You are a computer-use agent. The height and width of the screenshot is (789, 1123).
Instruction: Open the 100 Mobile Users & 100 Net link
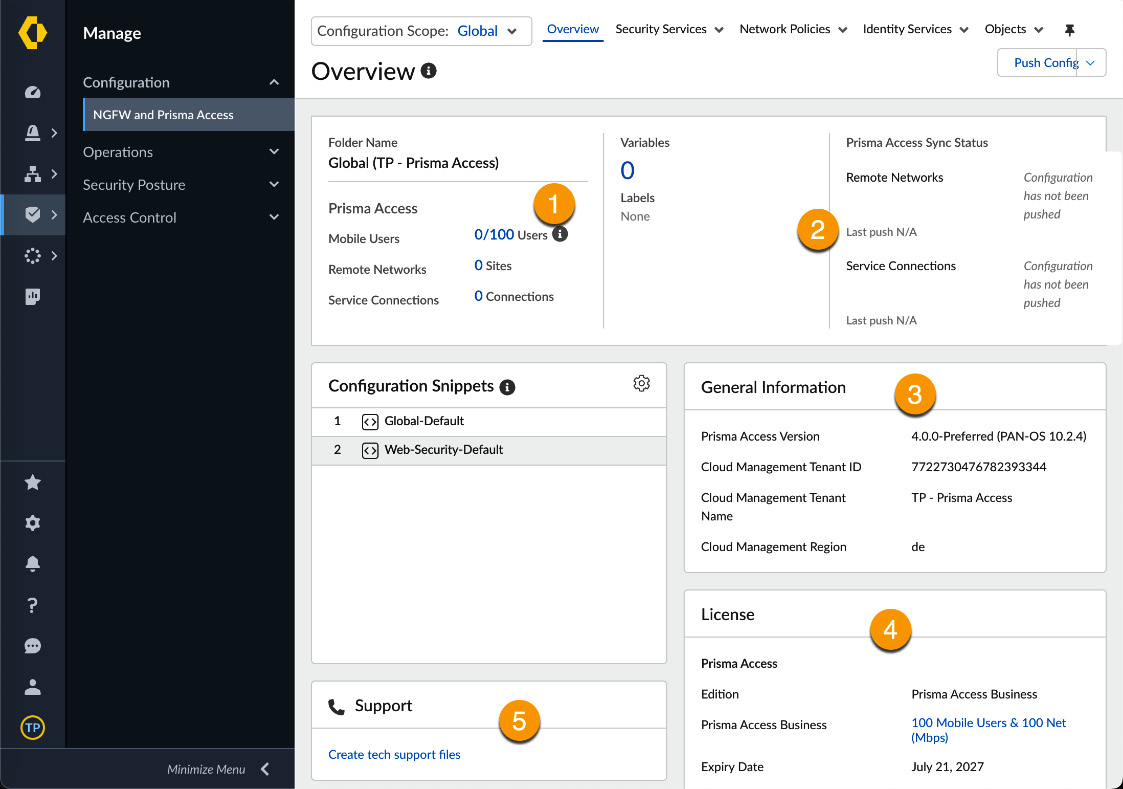tap(988, 730)
